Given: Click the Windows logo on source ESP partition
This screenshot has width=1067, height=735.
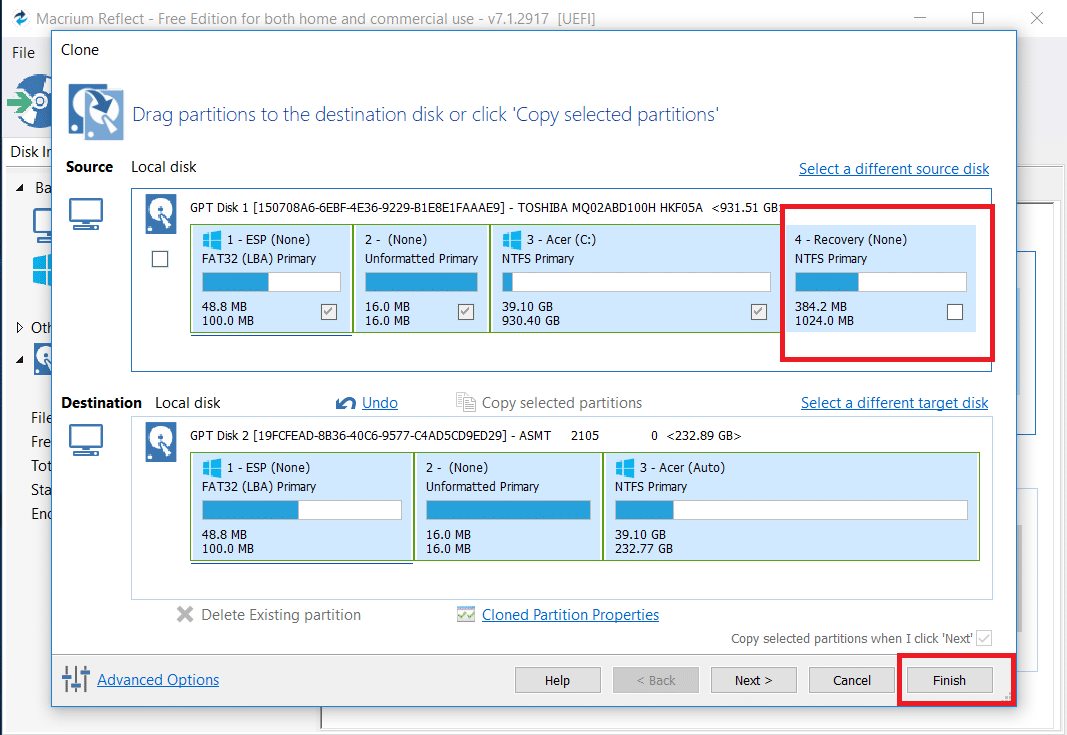Looking at the screenshot, I should tap(212, 240).
